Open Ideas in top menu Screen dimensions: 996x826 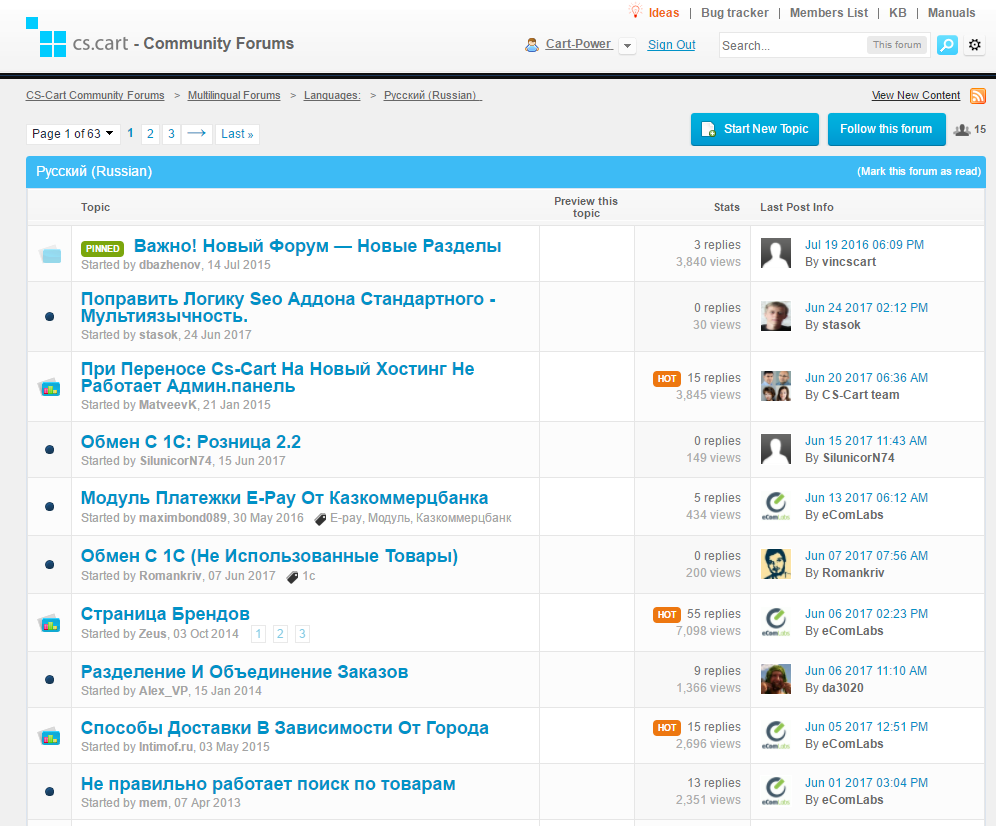[x=664, y=13]
